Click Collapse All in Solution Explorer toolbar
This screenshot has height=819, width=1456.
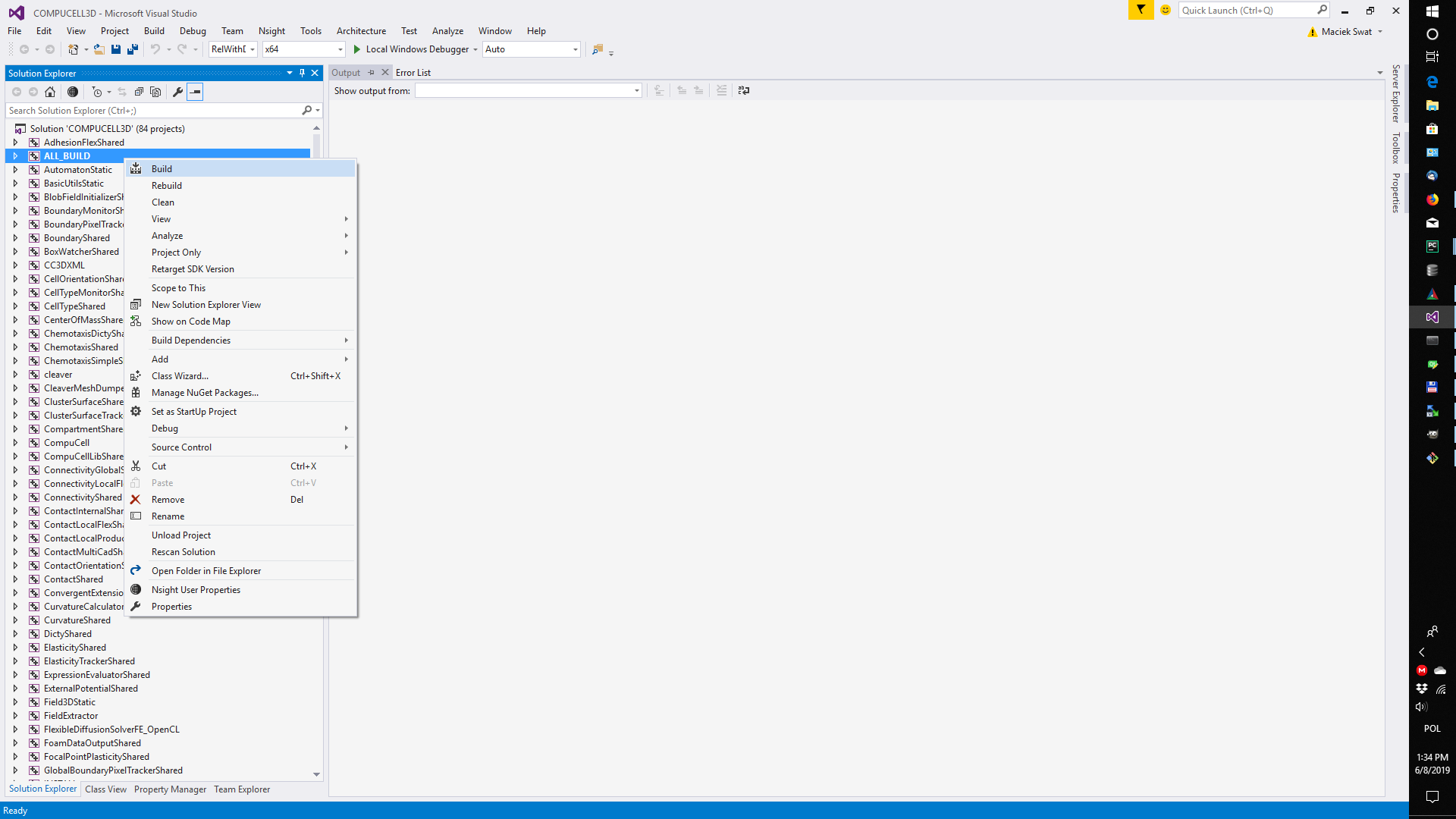click(x=139, y=92)
